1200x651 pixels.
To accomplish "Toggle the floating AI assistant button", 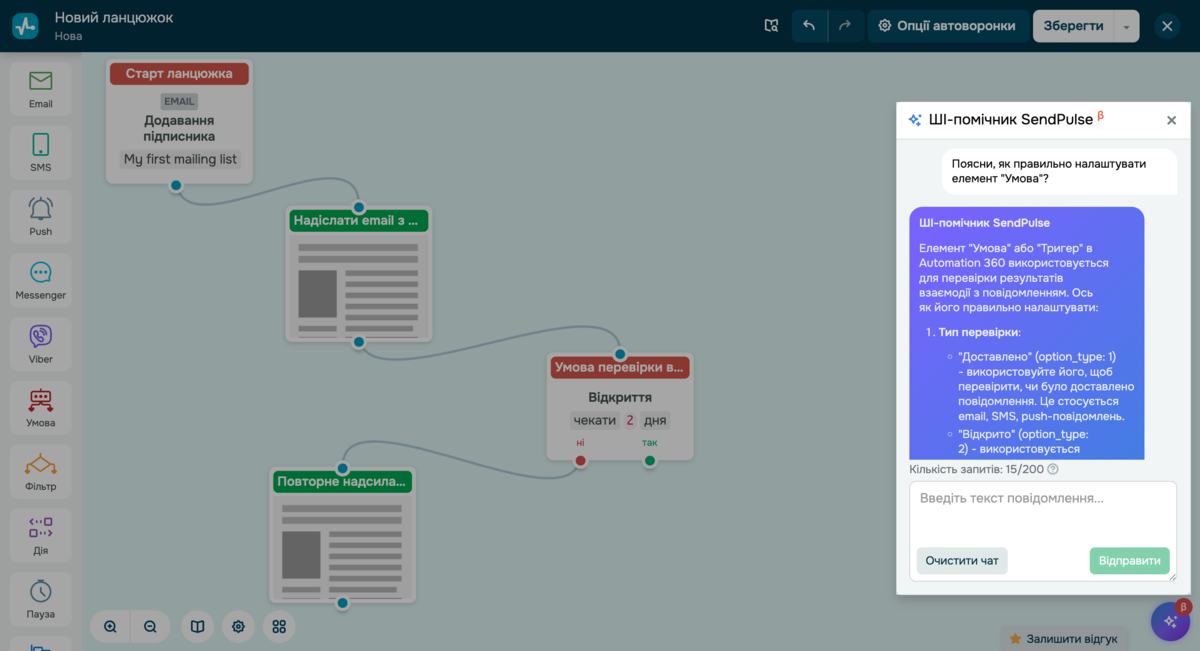I will coord(1170,621).
